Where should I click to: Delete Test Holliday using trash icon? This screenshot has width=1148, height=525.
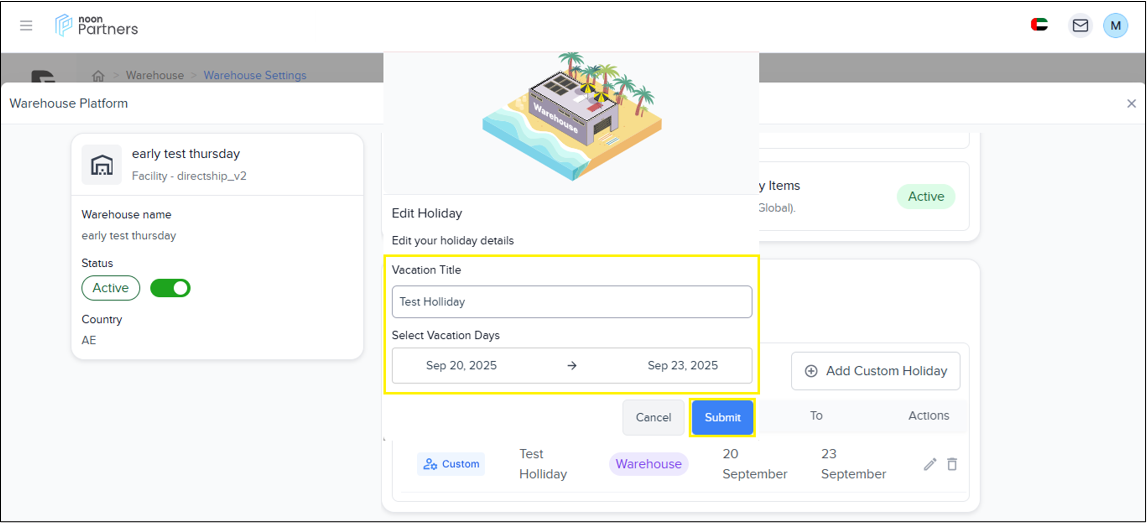(952, 464)
